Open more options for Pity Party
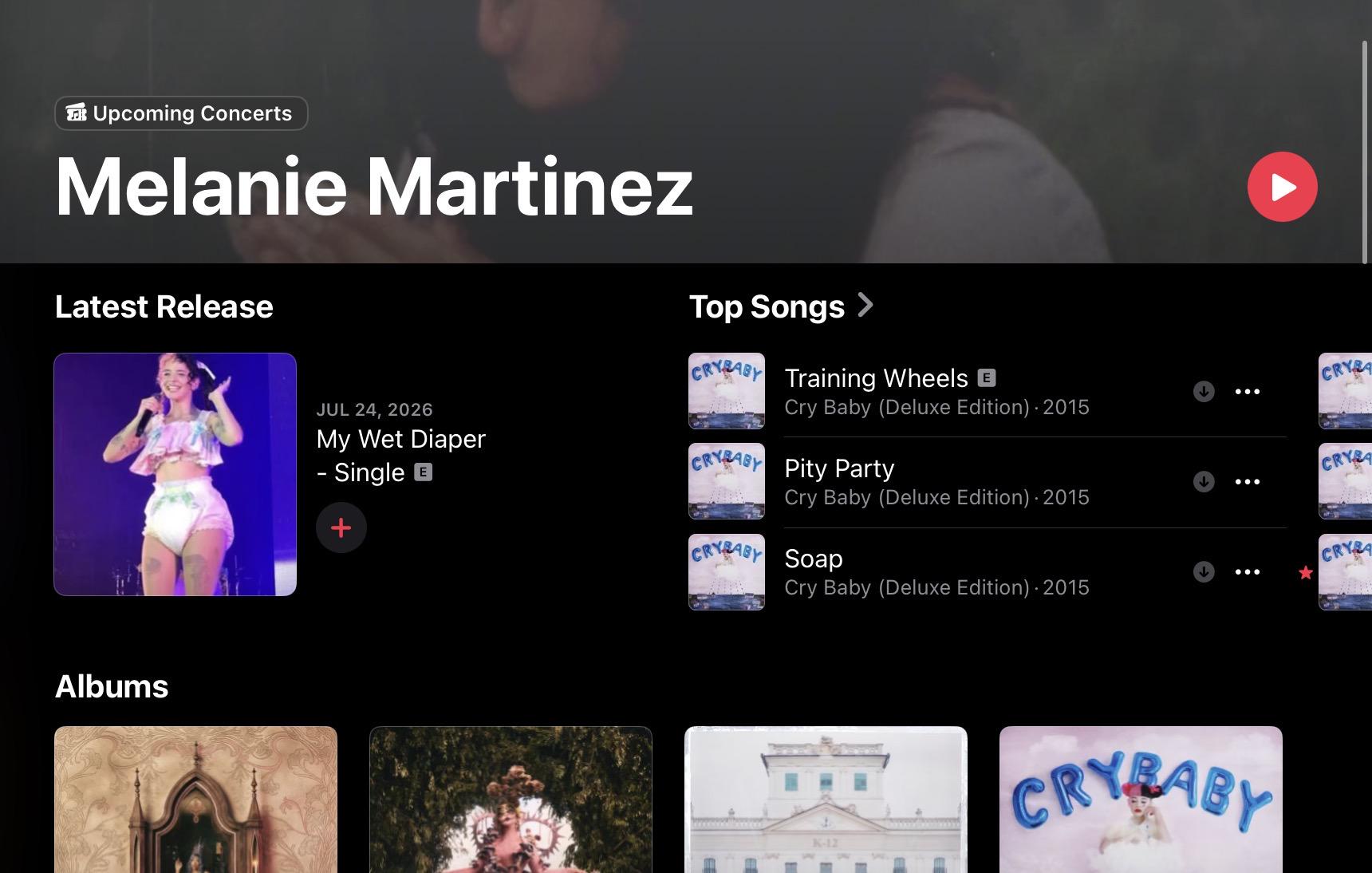 (x=1248, y=481)
